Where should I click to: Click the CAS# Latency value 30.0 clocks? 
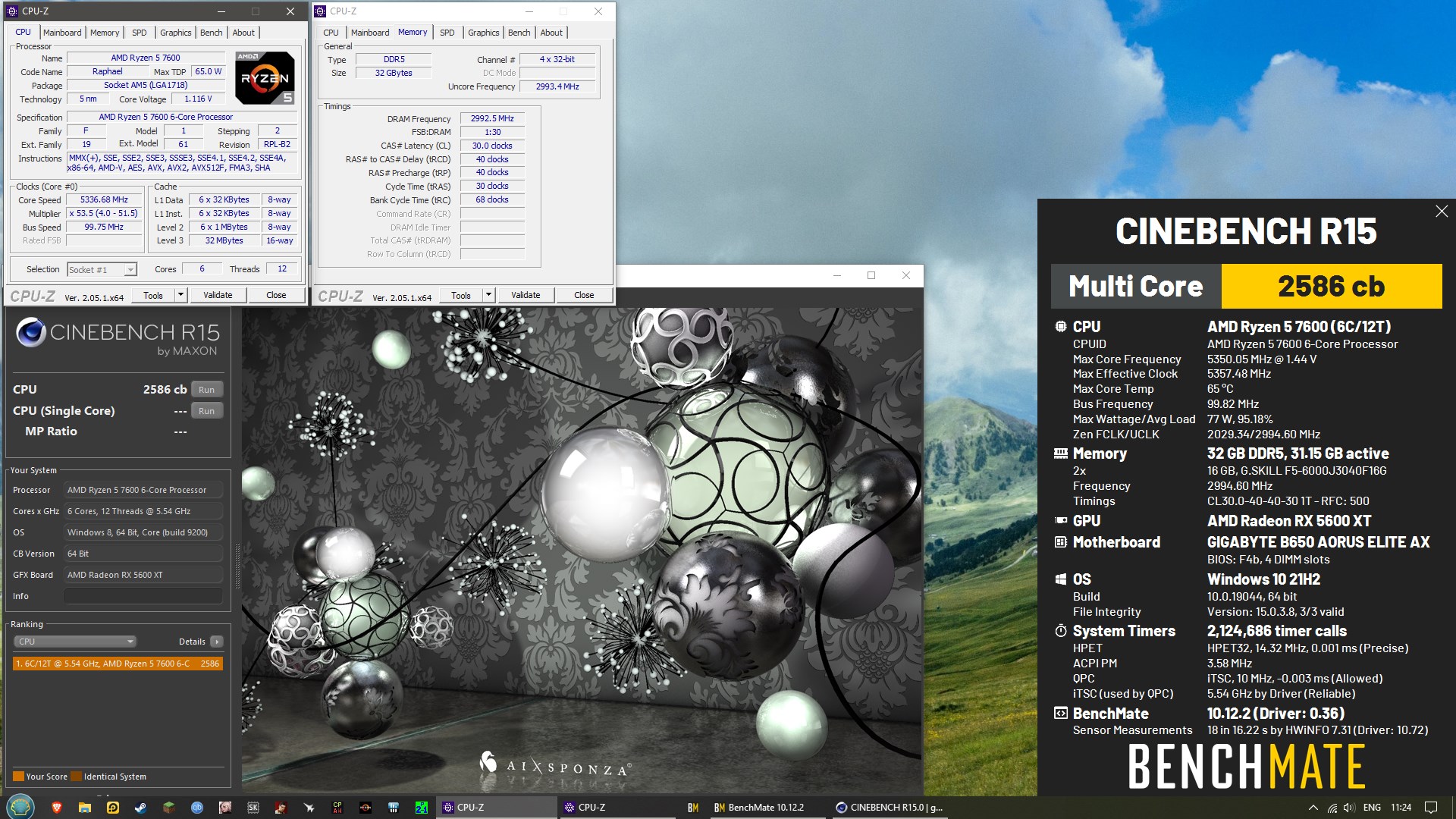coord(492,146)
